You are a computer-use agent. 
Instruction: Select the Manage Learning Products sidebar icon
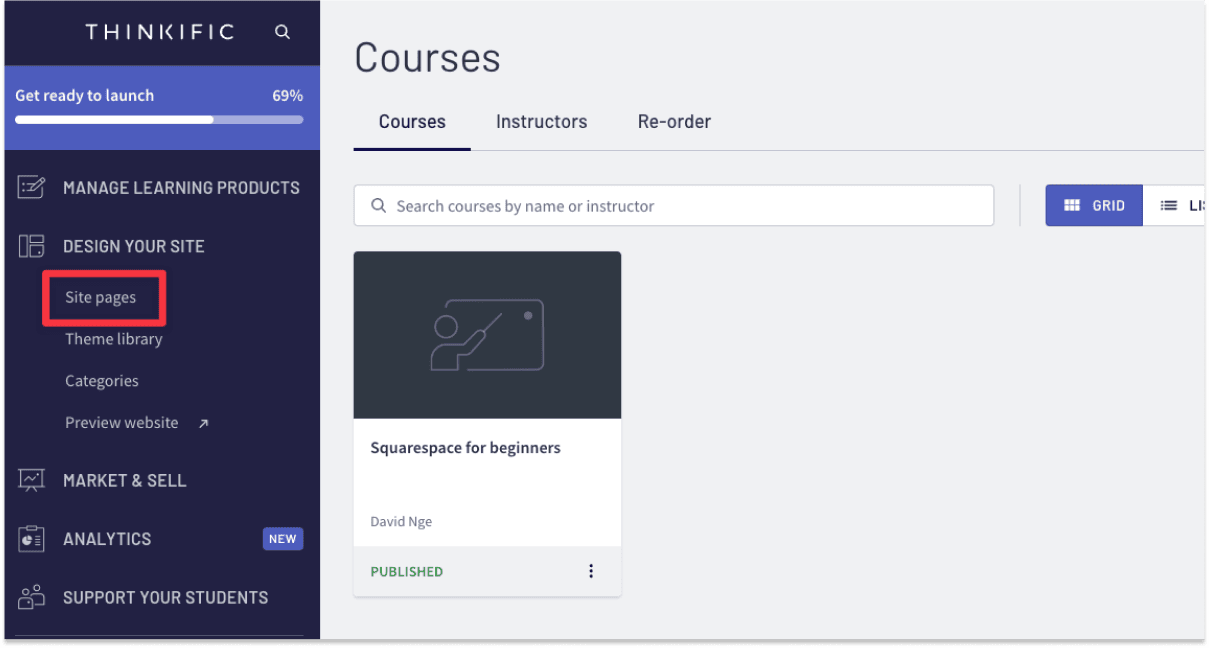(x=31, y=187)
